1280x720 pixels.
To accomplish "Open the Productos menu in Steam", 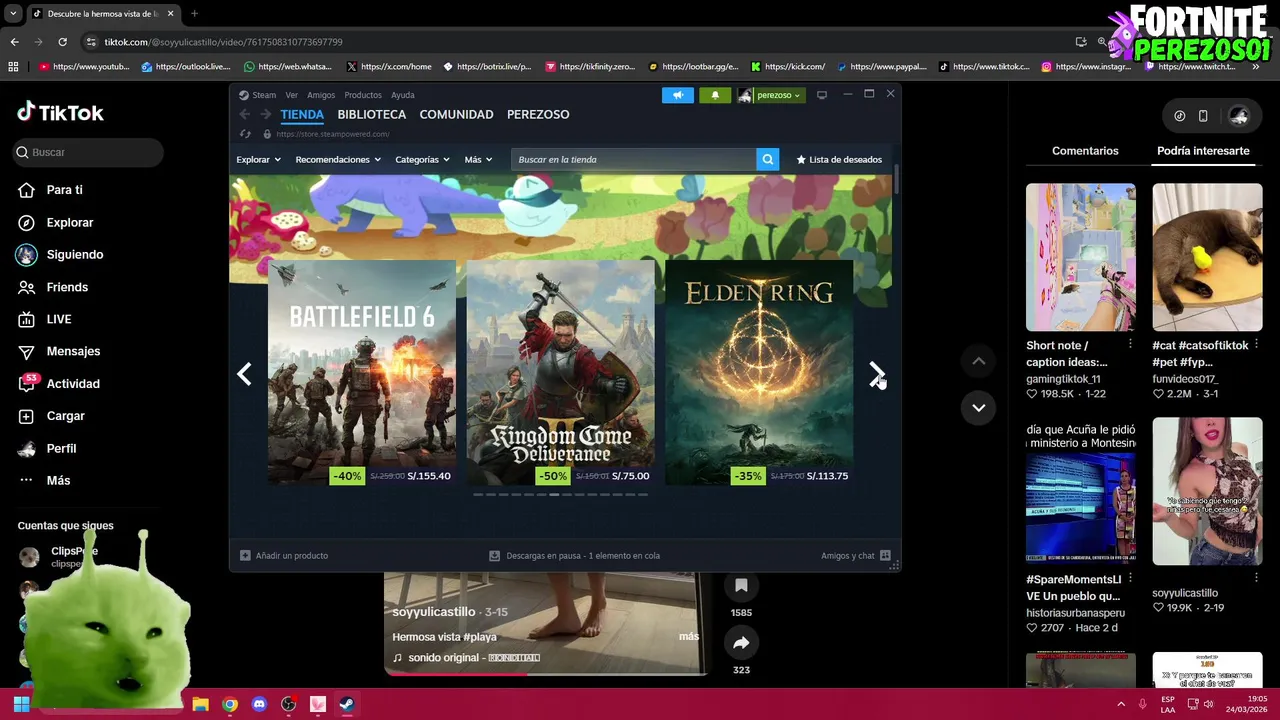I will click(363, 95).
